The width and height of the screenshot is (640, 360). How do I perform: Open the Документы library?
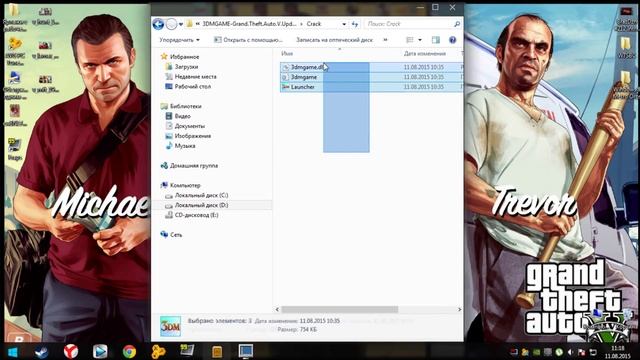185,126
